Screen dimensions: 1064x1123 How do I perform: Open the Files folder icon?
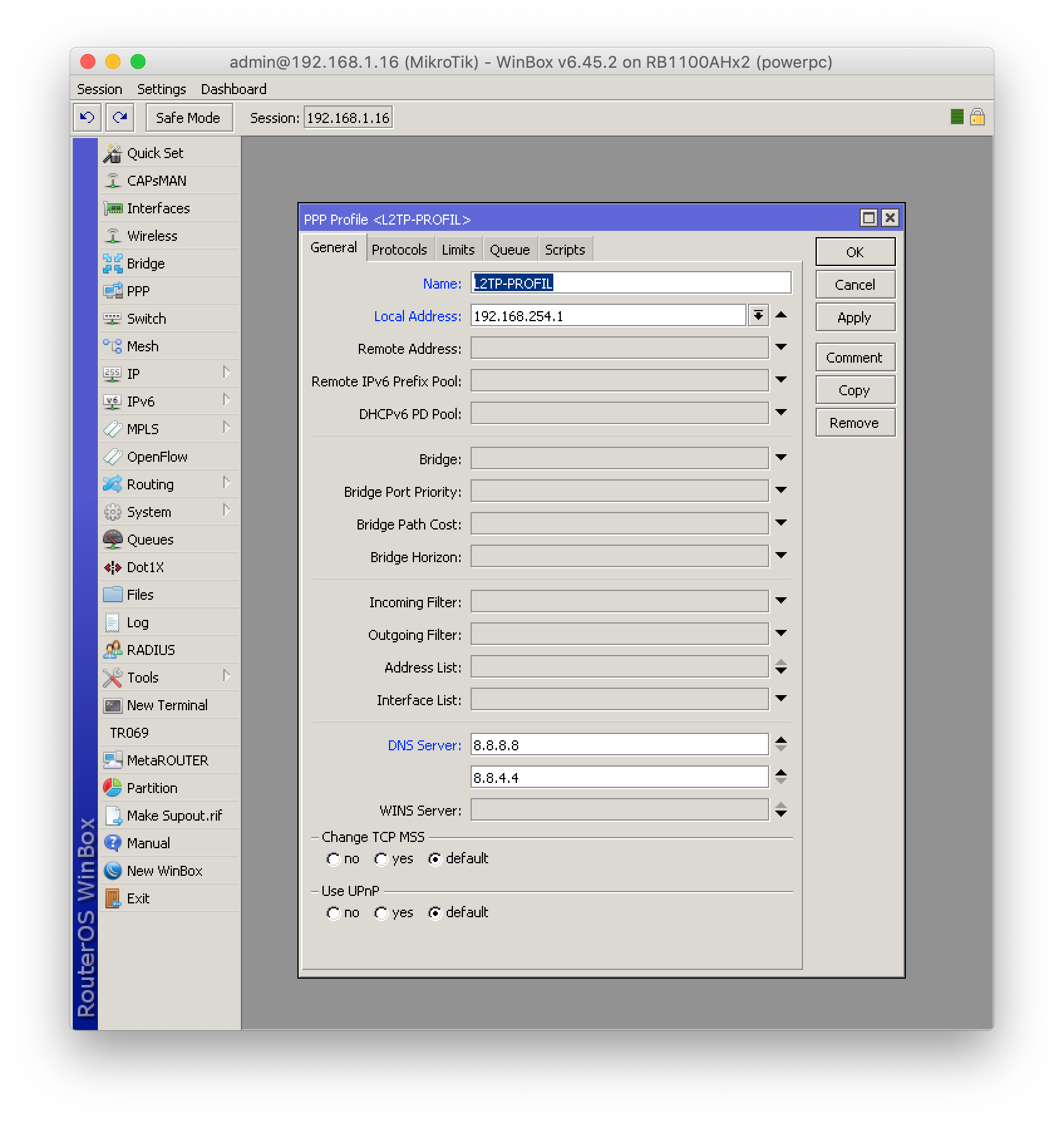coord(112,595)
